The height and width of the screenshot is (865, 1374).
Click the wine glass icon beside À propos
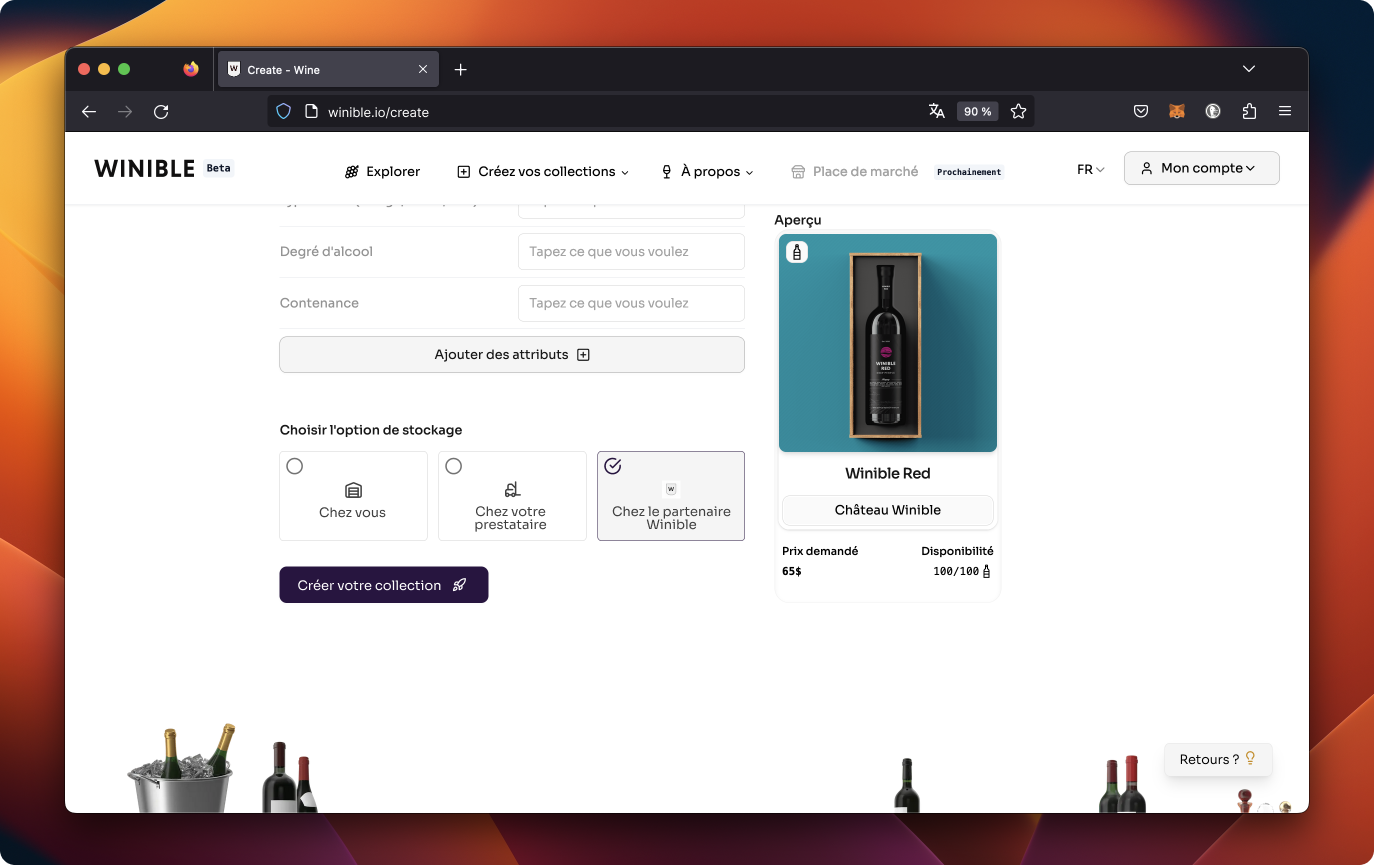667,172
